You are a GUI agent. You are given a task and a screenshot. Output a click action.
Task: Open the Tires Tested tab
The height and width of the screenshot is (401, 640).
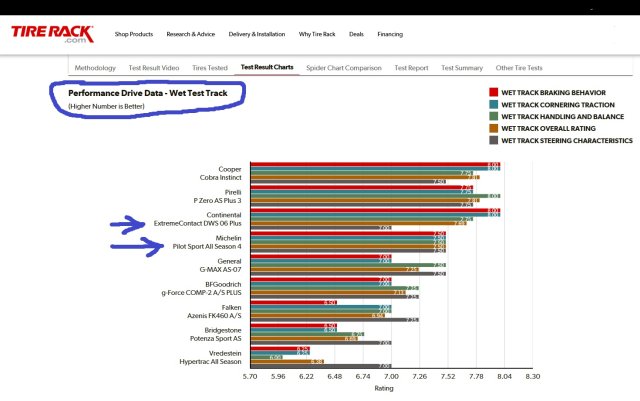point(210,68)
